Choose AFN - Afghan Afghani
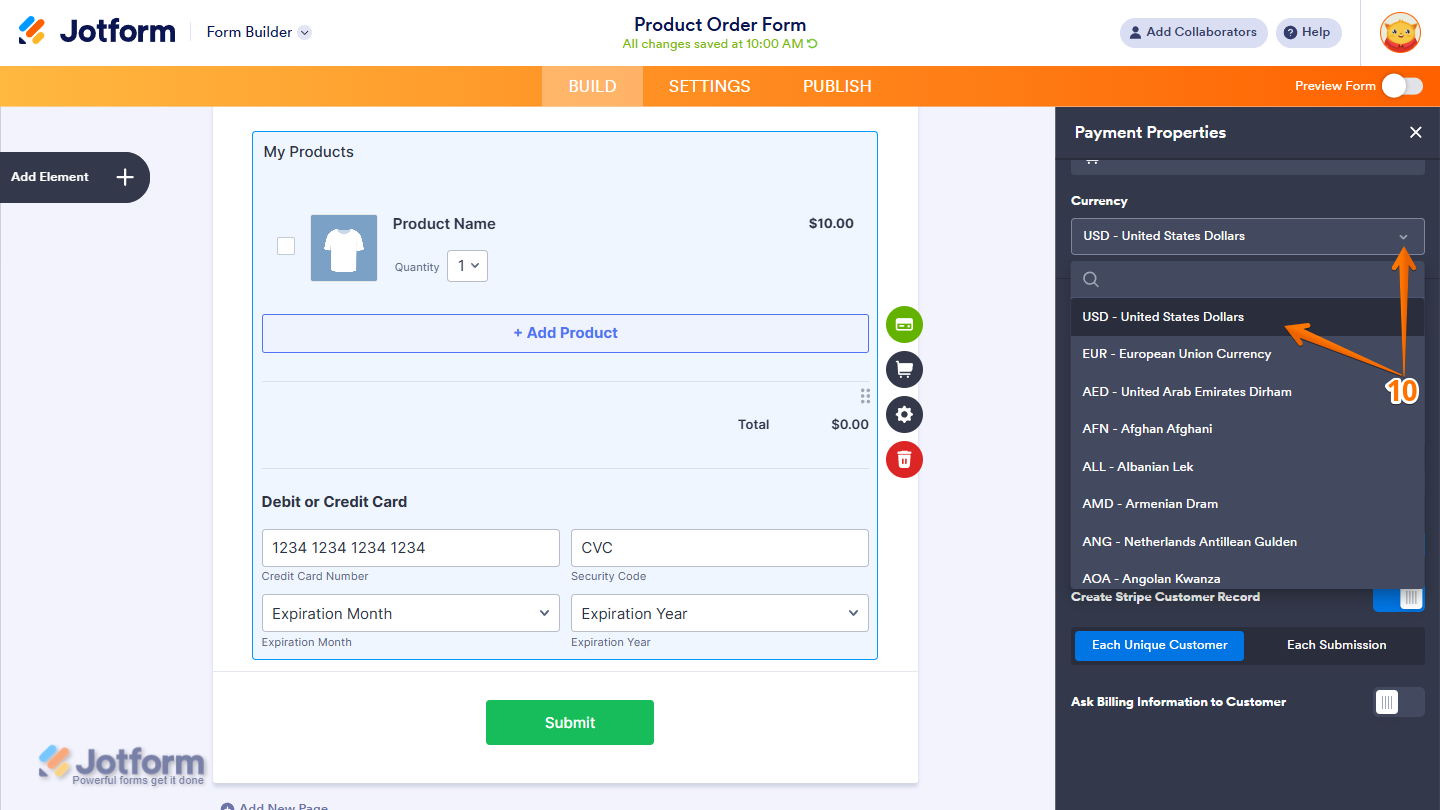Viewport: 1440px width, 810px height. pos(1247,429)
